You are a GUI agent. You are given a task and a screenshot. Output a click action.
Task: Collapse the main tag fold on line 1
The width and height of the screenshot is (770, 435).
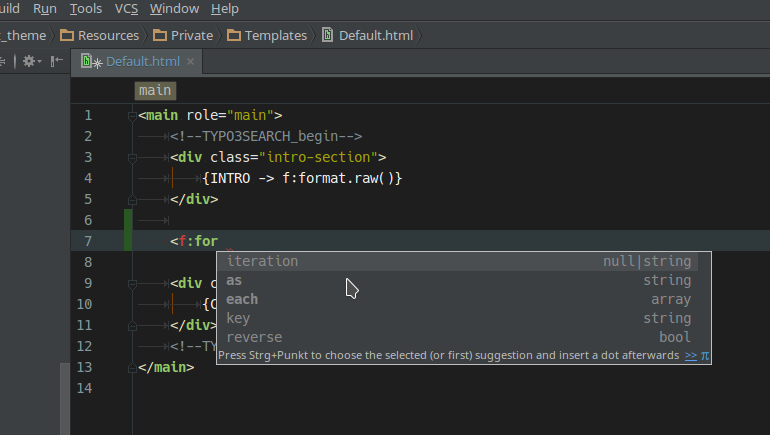click(x=132, y=115)
